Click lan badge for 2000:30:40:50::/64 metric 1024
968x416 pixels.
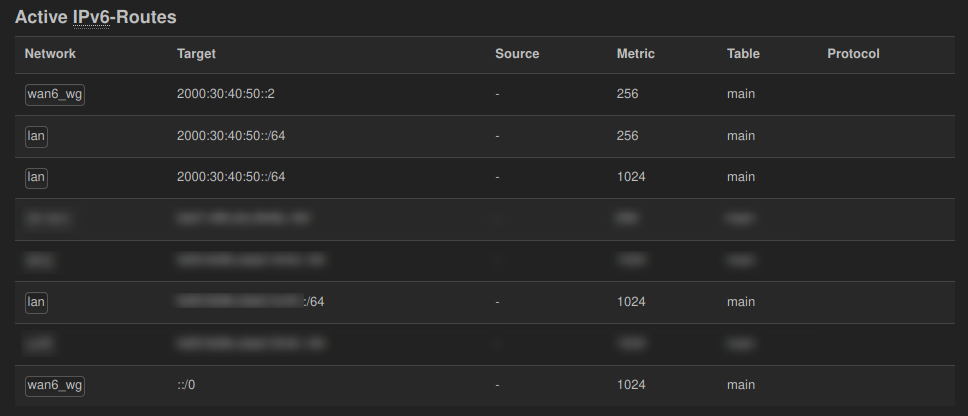click(37, 177)
